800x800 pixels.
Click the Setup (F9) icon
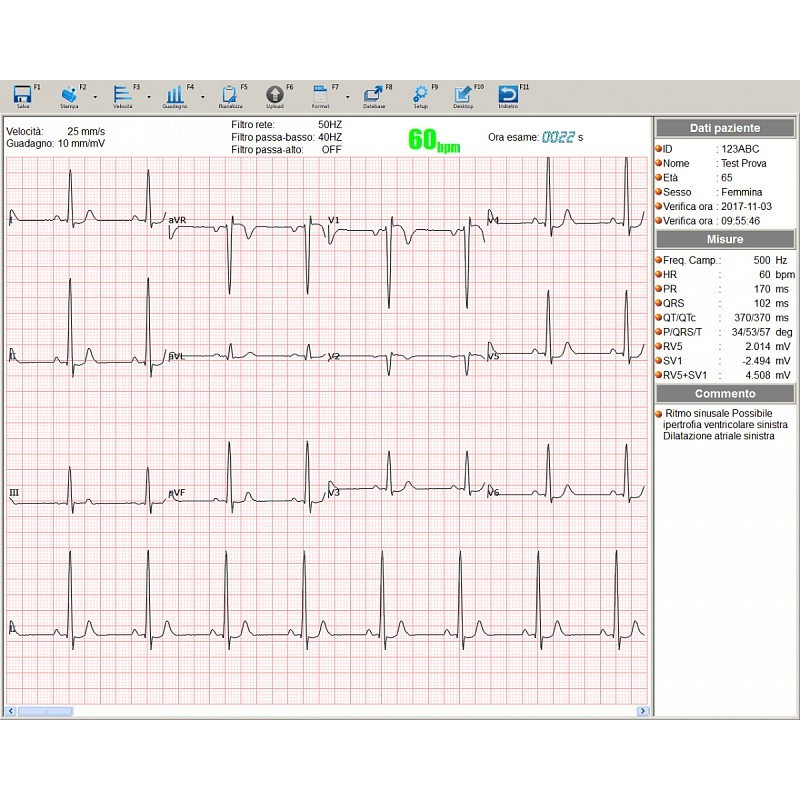pyautogui.click(x=420, y=92)
